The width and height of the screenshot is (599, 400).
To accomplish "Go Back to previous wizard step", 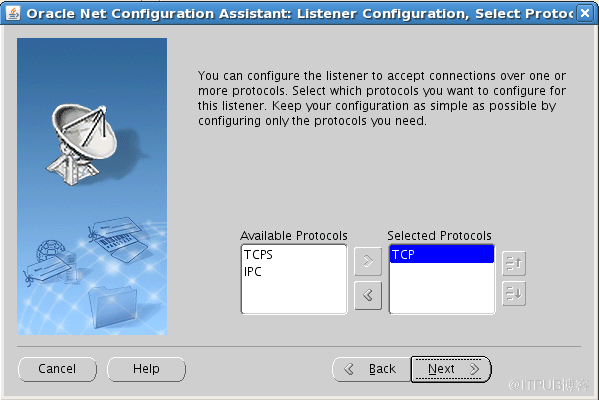I will coord(372,369).
